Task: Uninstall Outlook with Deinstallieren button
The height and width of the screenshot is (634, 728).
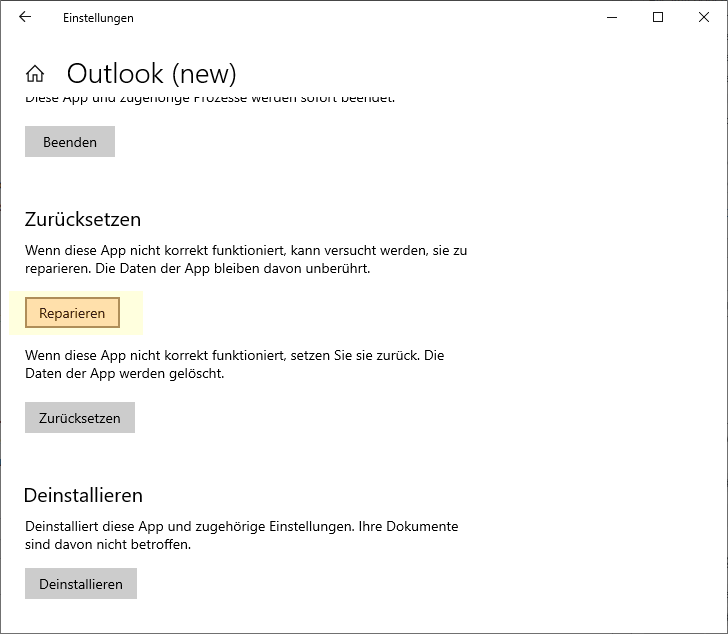Action: pyautogui.click(x=81, y=583)
